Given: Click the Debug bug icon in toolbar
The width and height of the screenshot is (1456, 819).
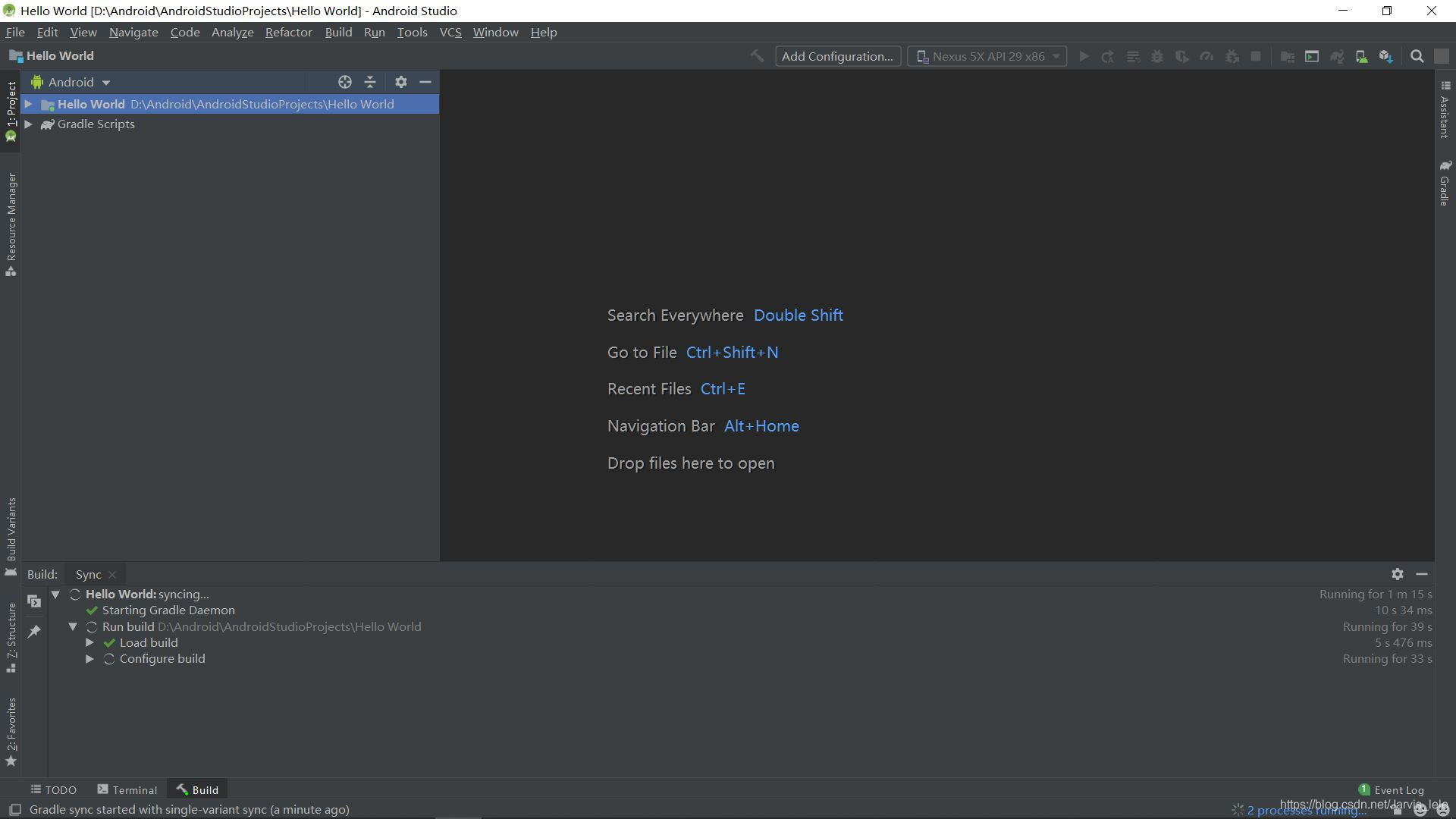Looking at the screenshot, I should [1157, 56].
